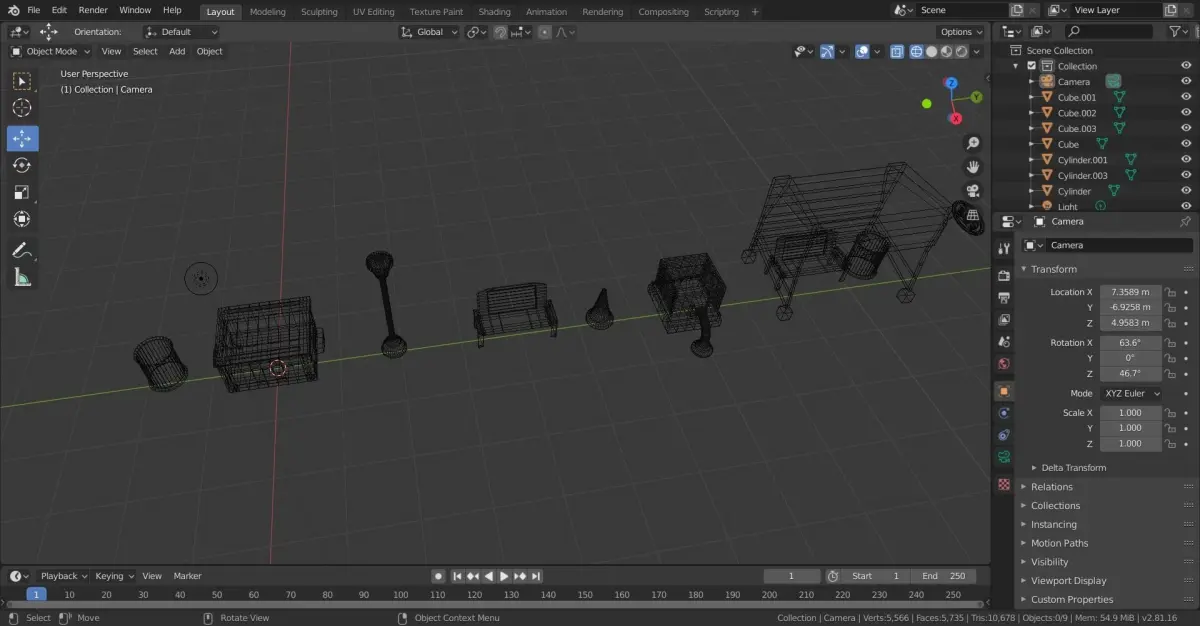The height and width of the screenshot is (626, 1200).
Task: Click the End frame 250 field
Action: (943, 576)
